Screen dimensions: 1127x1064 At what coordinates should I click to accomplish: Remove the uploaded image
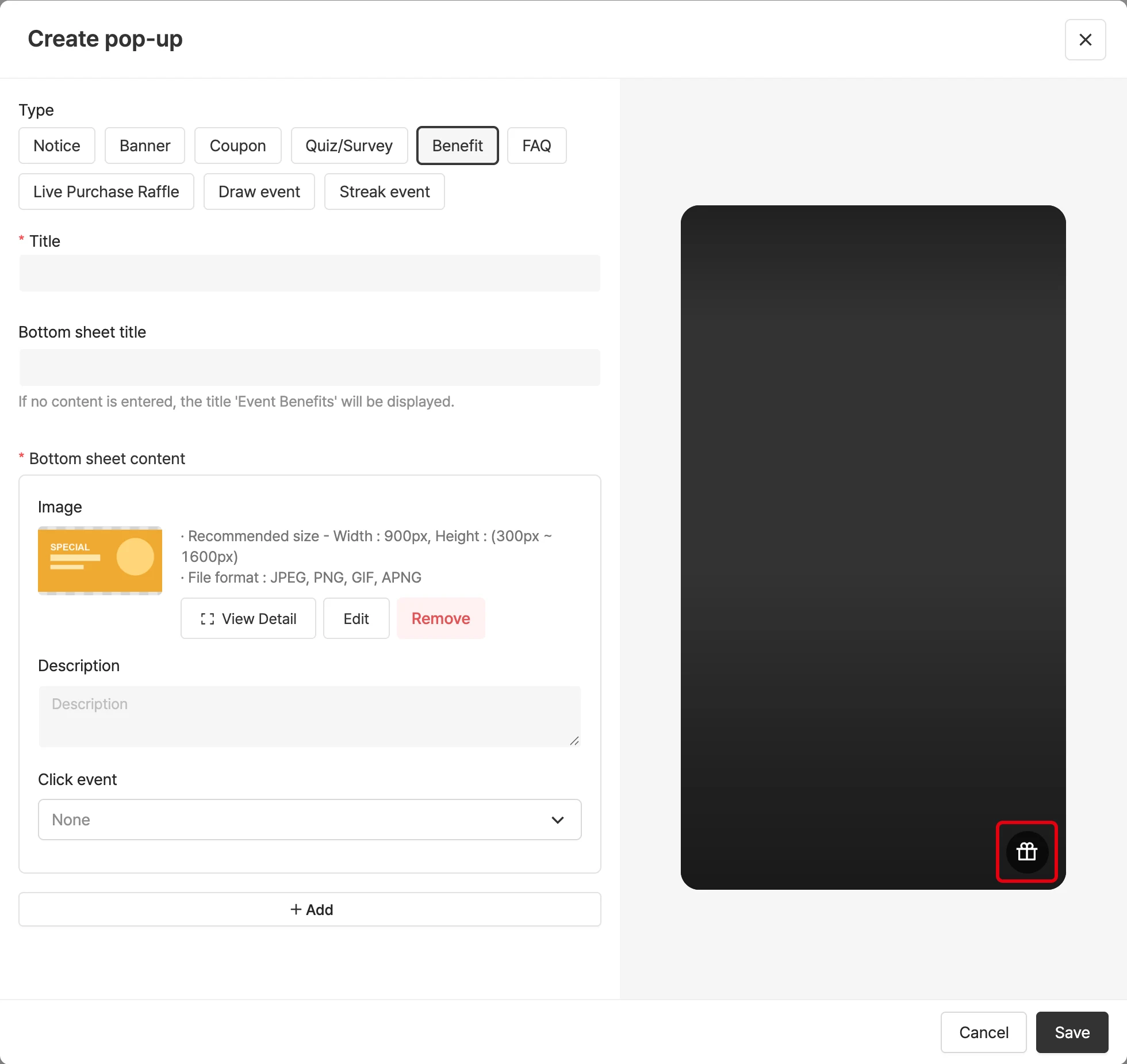click(441, 618)
